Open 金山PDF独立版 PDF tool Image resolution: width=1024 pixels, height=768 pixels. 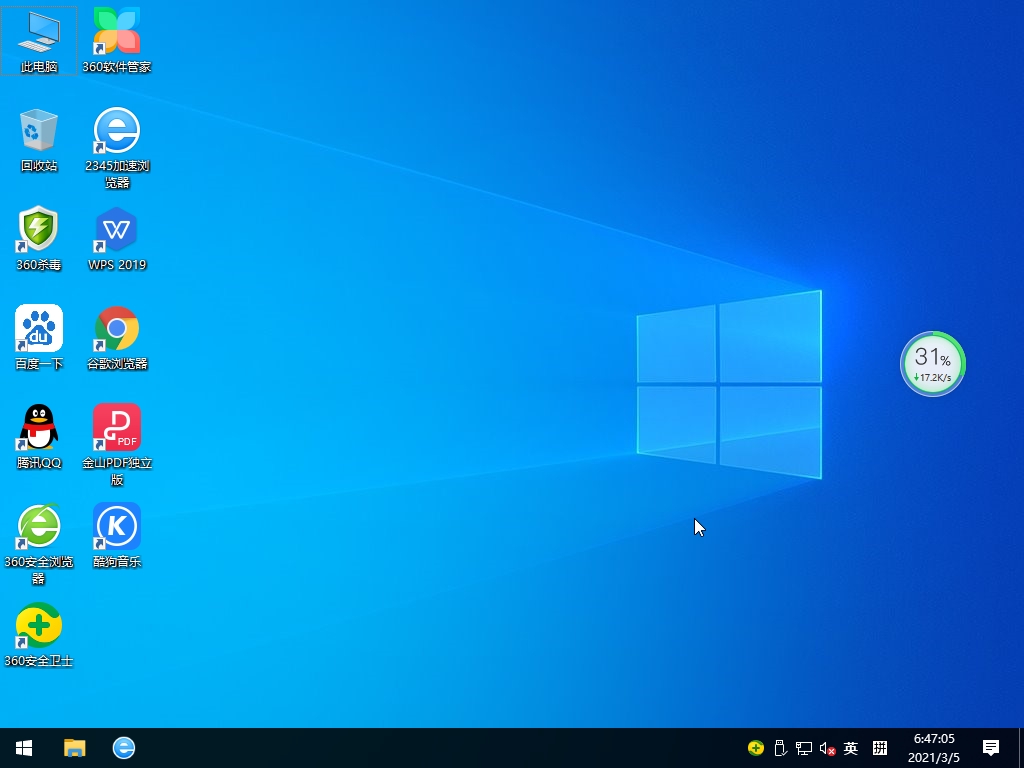coord(116,425)
